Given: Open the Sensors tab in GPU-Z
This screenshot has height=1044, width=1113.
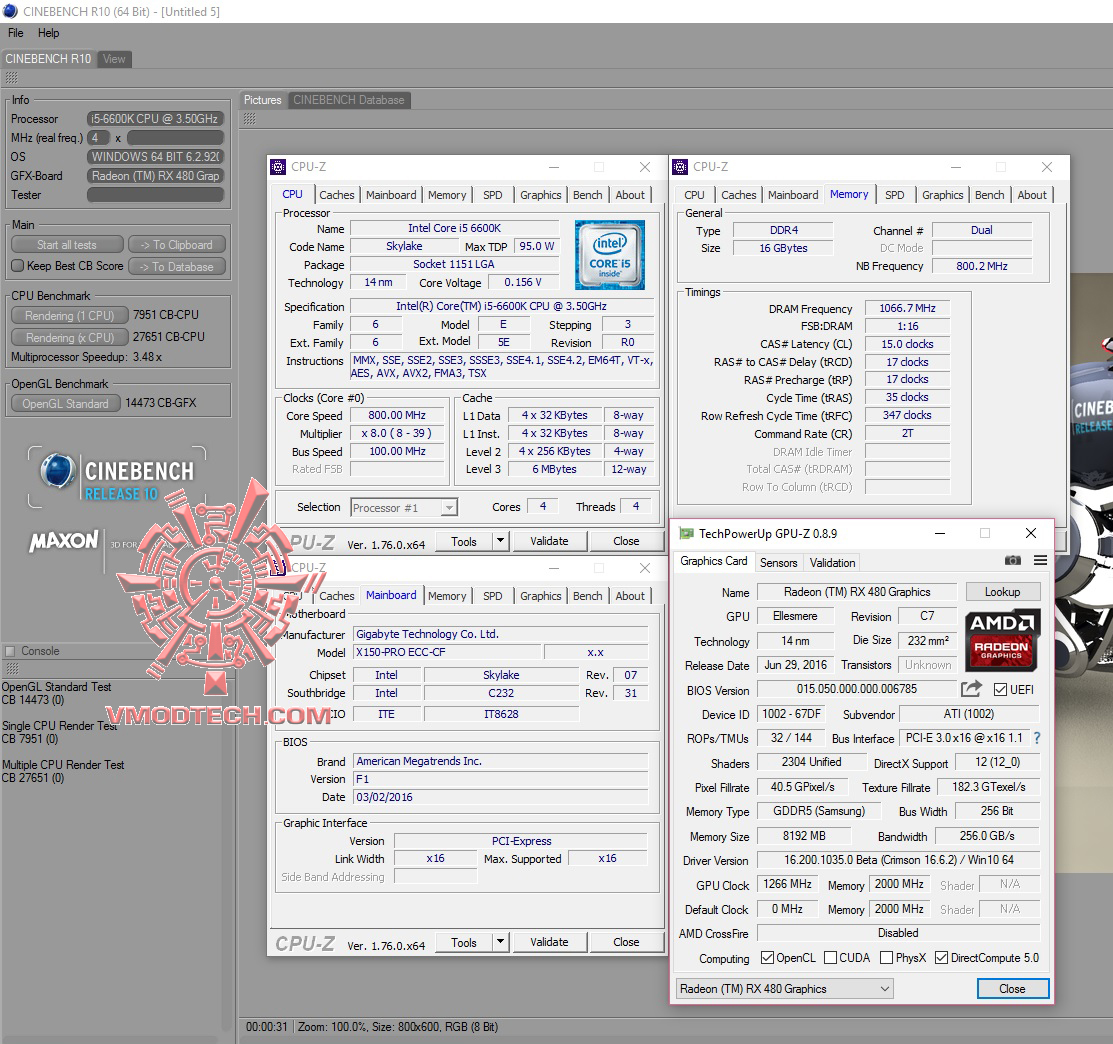Looking at the screenshot, I should tap(779, 563).
